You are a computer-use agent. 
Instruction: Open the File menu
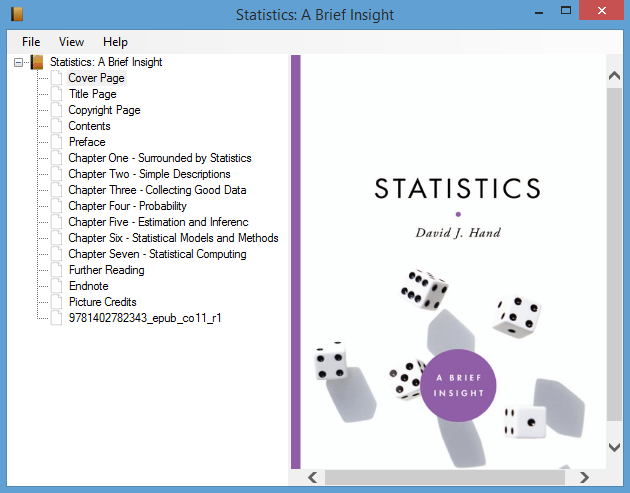point(31,42)
